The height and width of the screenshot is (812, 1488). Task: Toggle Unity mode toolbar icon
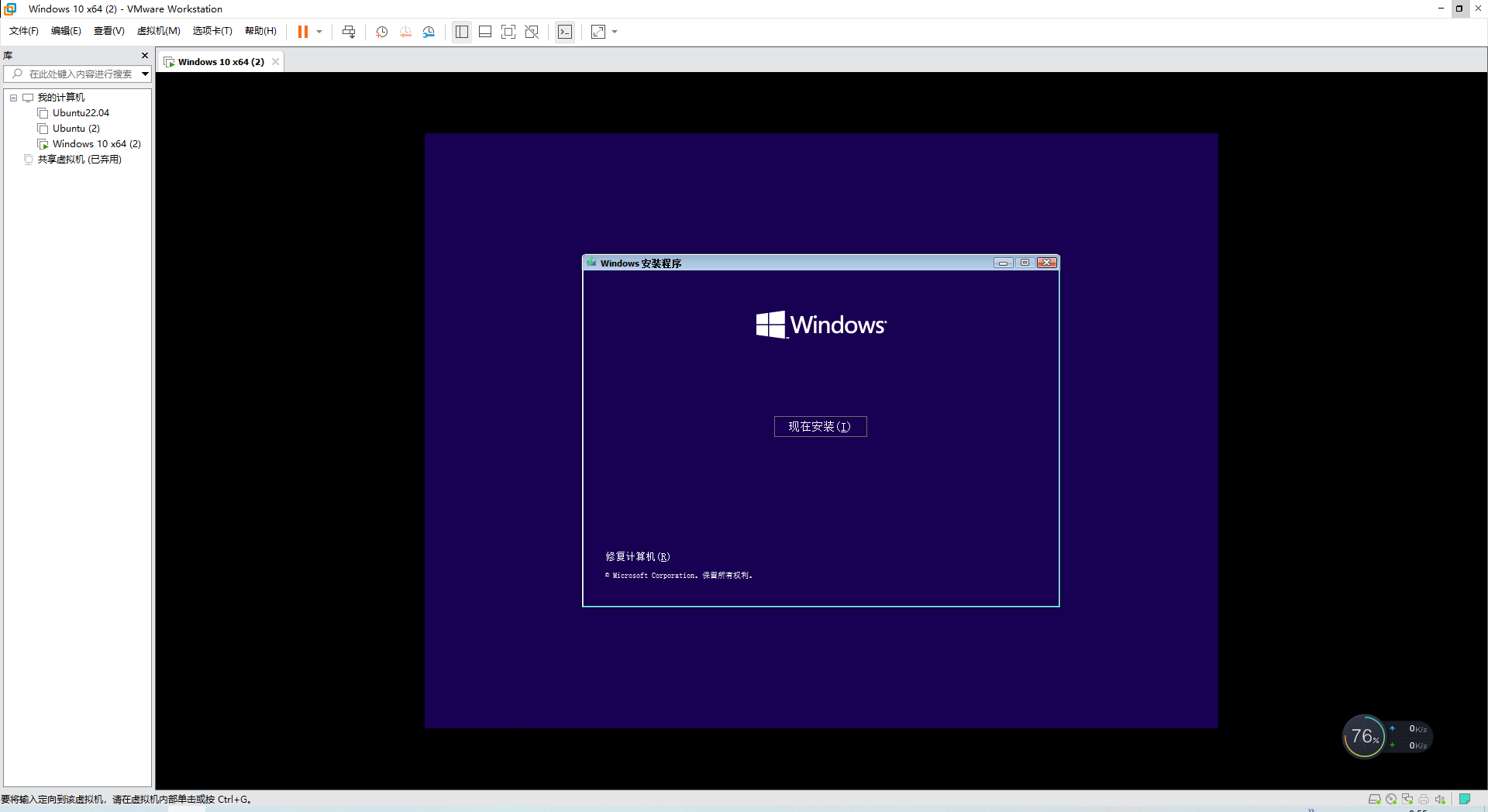point(532,32)
